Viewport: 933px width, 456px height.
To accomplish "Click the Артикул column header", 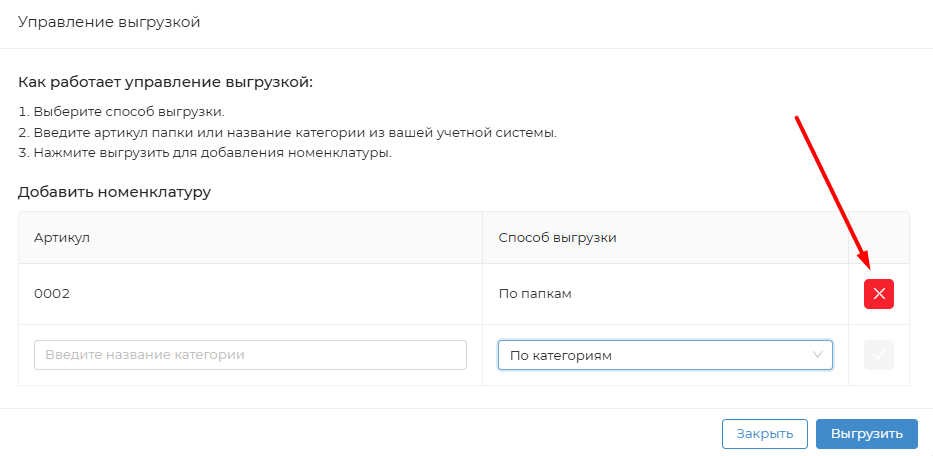I will click(x=62, y=238).
